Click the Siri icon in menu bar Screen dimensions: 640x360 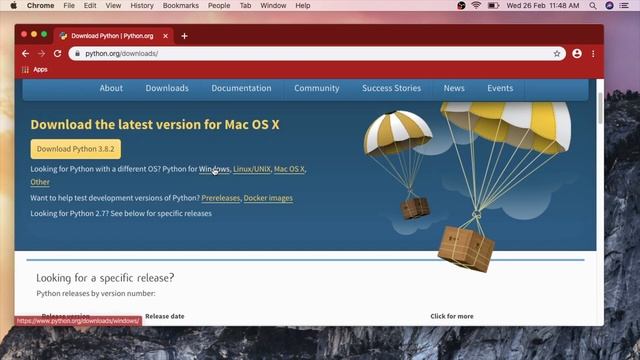pyautogui.click(x=609, y=5)
